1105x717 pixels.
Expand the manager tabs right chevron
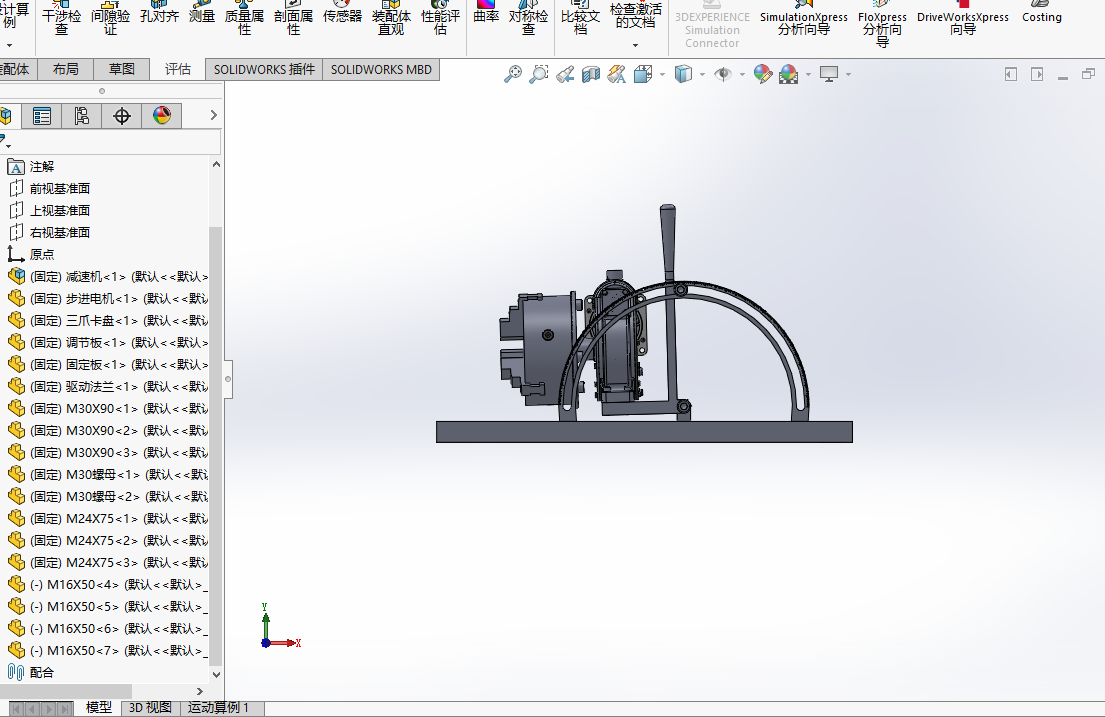click(213, 116)
